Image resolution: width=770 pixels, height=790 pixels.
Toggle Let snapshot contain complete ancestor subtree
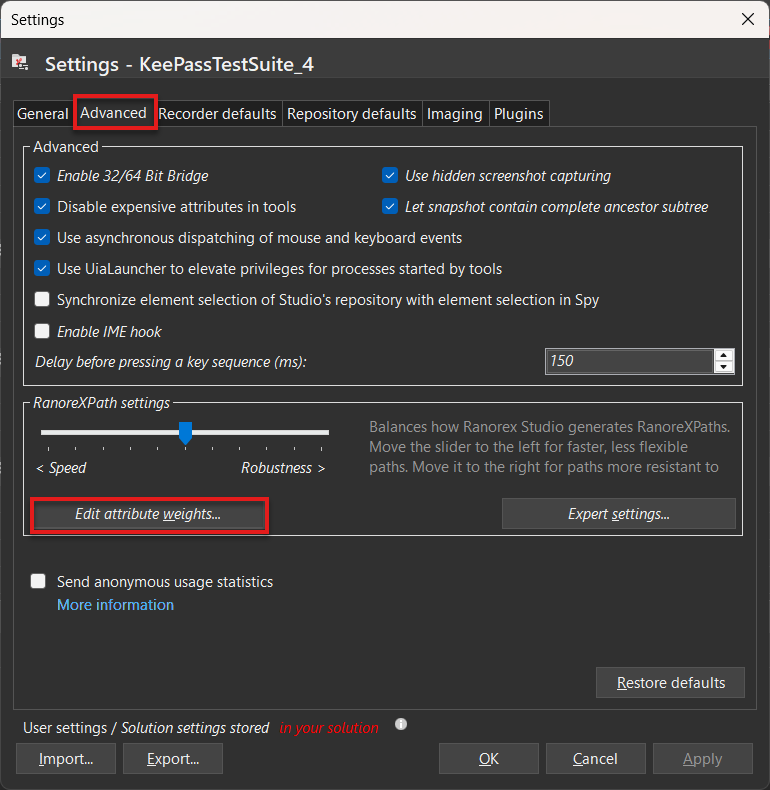point(390,207)
